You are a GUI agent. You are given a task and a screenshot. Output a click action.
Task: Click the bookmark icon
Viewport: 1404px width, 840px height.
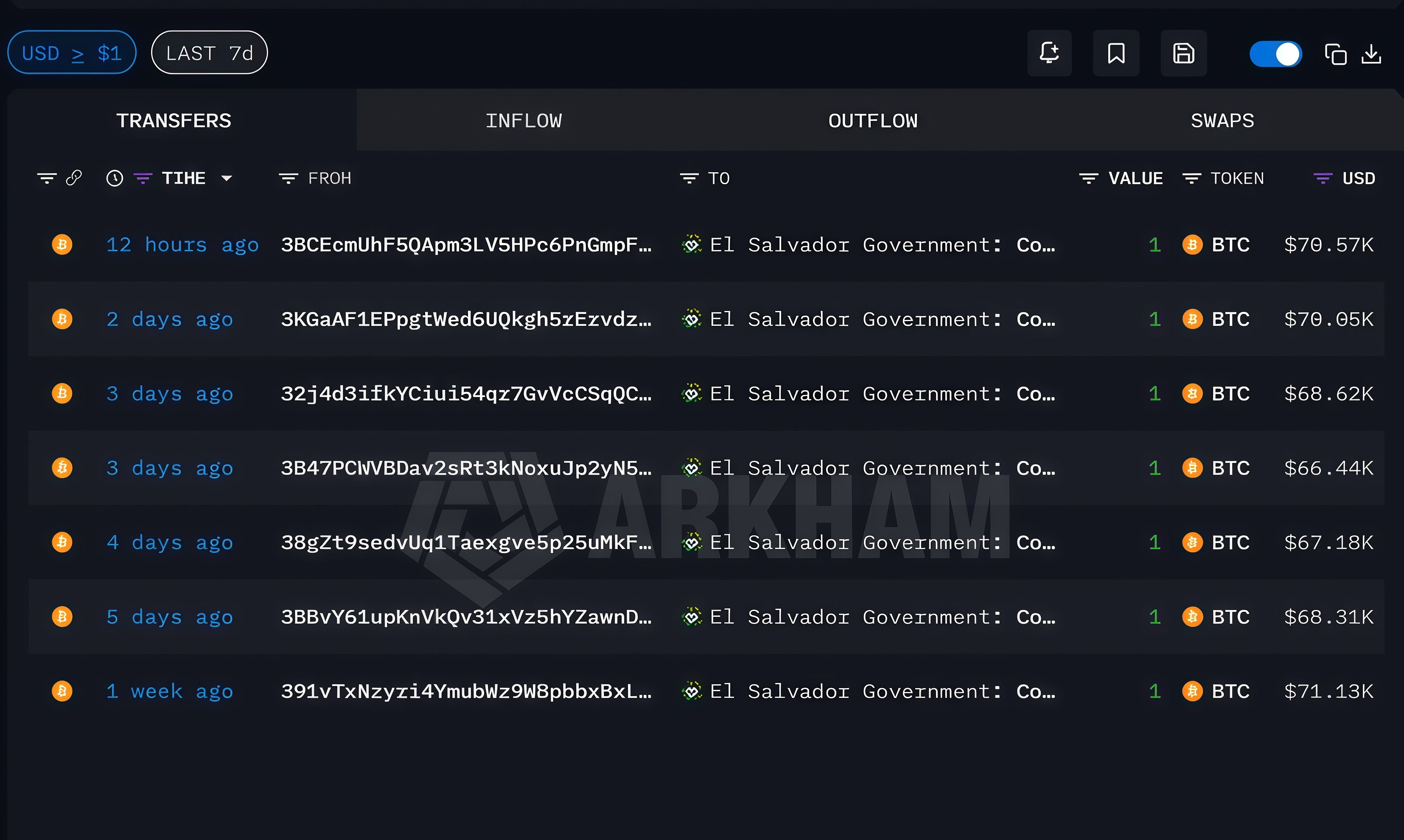1116,53
